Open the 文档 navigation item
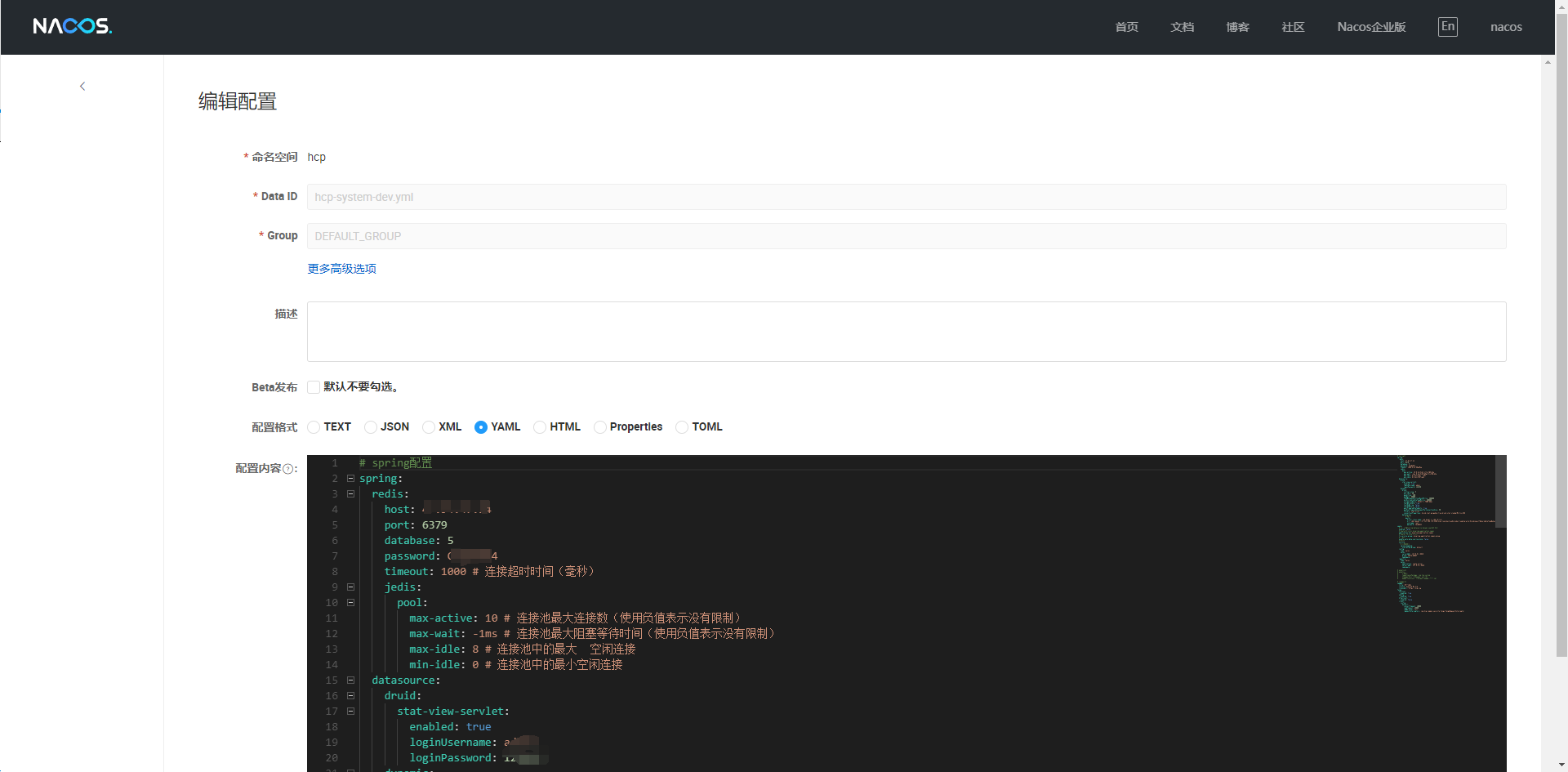Screen dimensions: 1568x772 click(x=1182, y=27)
